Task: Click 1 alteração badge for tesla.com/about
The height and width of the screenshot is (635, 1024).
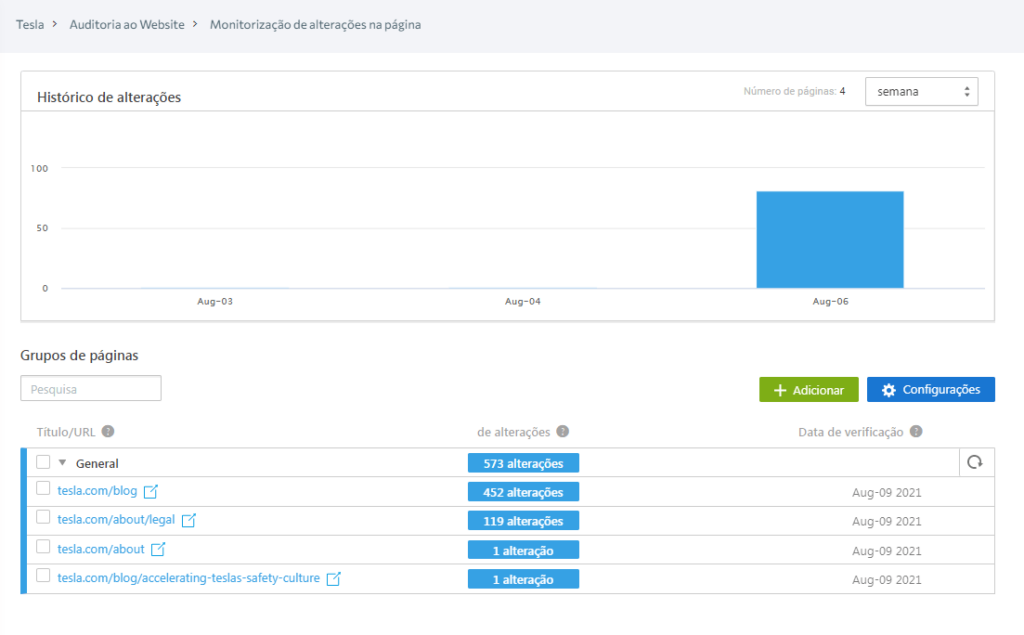Action: pyautogui.click(x=523, y=550)
